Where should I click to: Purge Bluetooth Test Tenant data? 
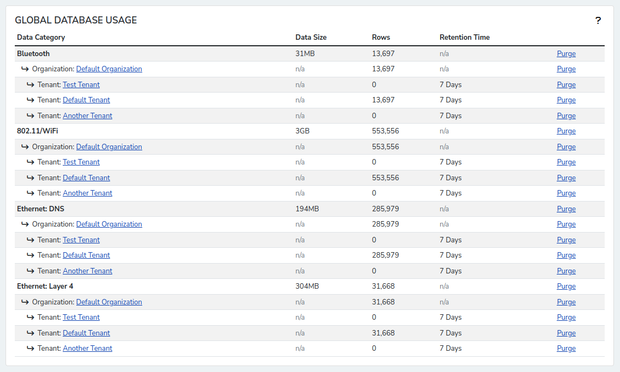566,85
